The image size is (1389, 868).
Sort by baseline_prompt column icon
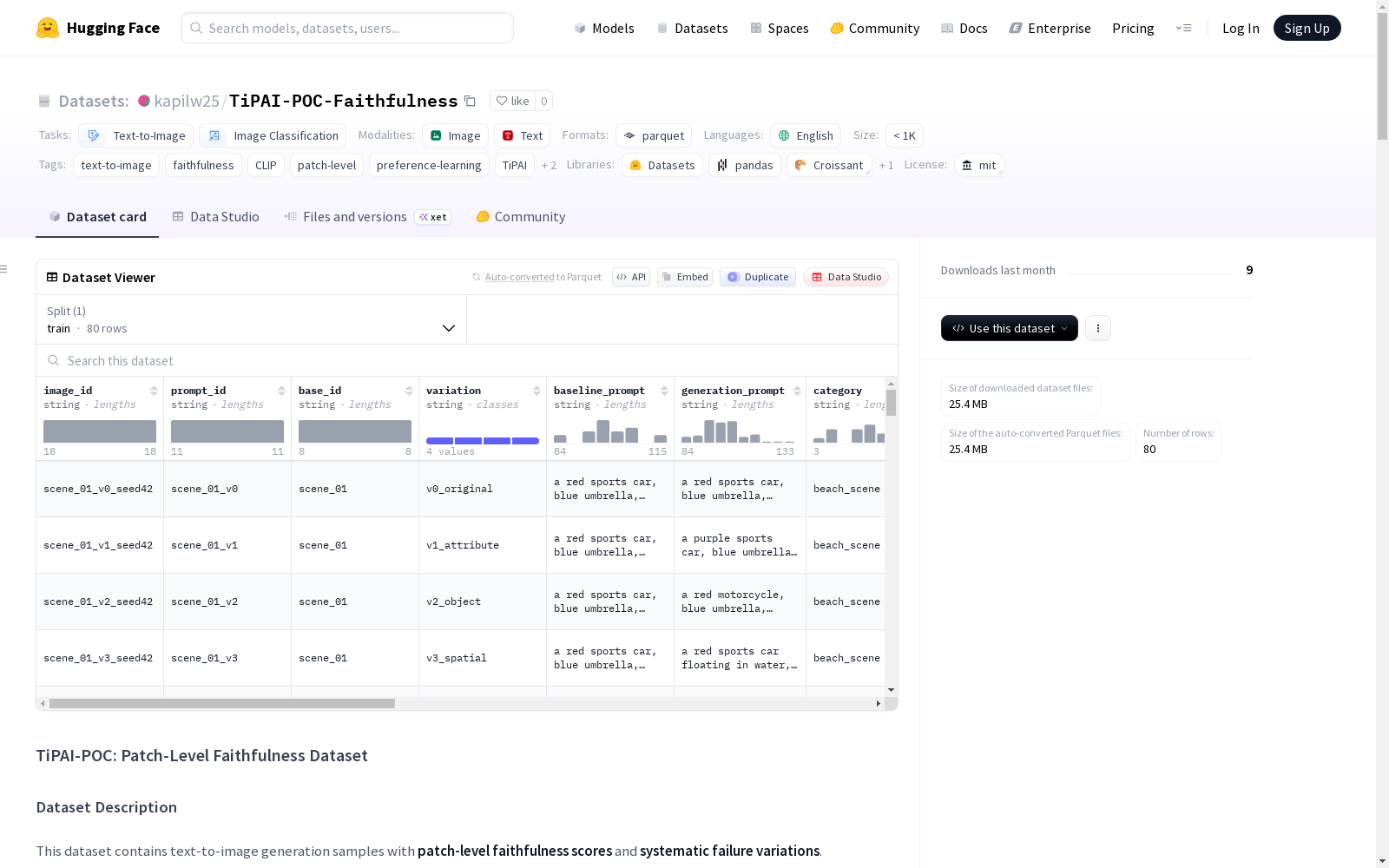tap(664, 391)
